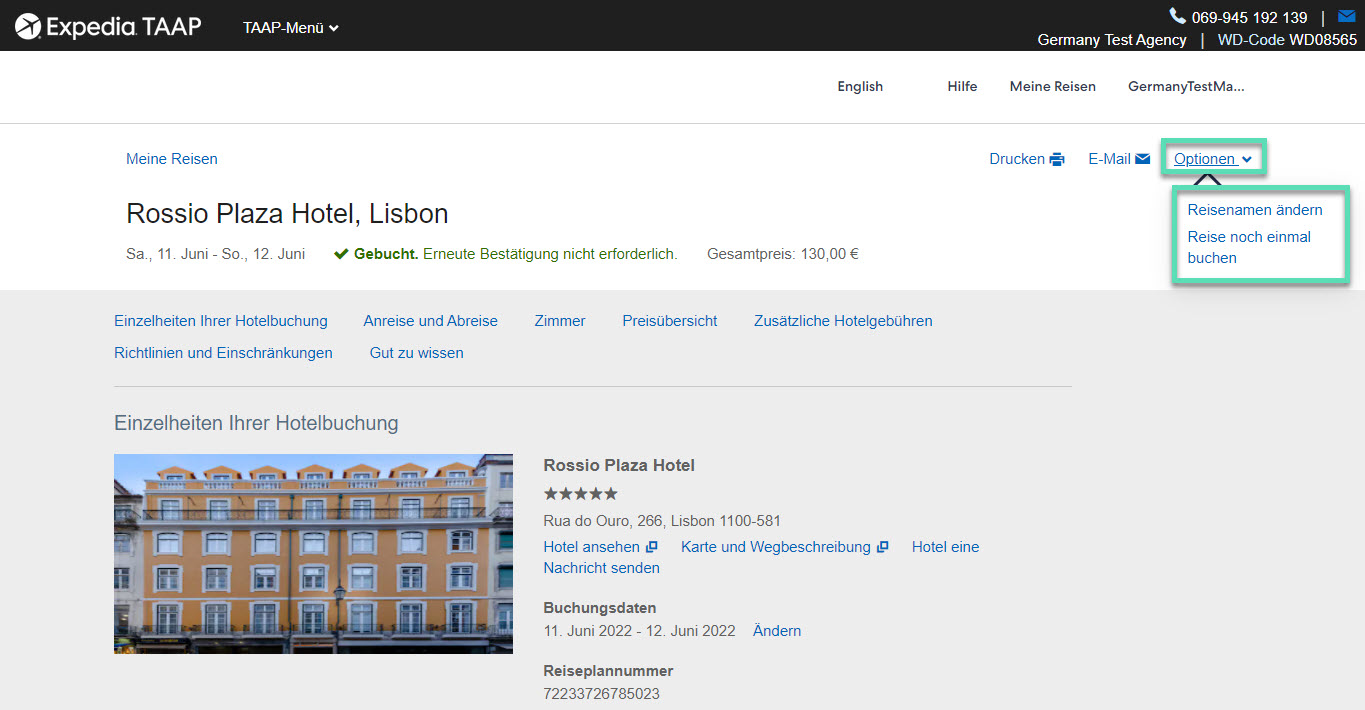1365x710 pixels.
Task: Click the Erneute Bestätigung nicht erforderlich text
Action: [550, 254]
